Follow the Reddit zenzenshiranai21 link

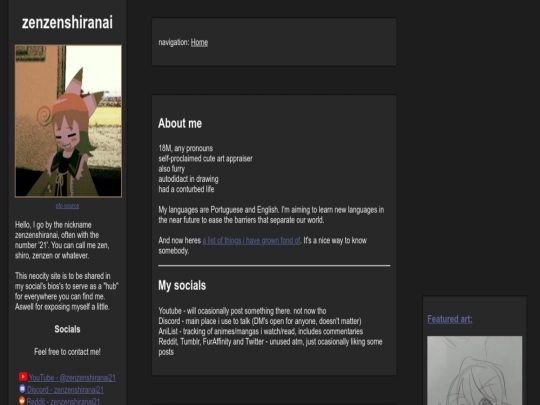[63, 402]
